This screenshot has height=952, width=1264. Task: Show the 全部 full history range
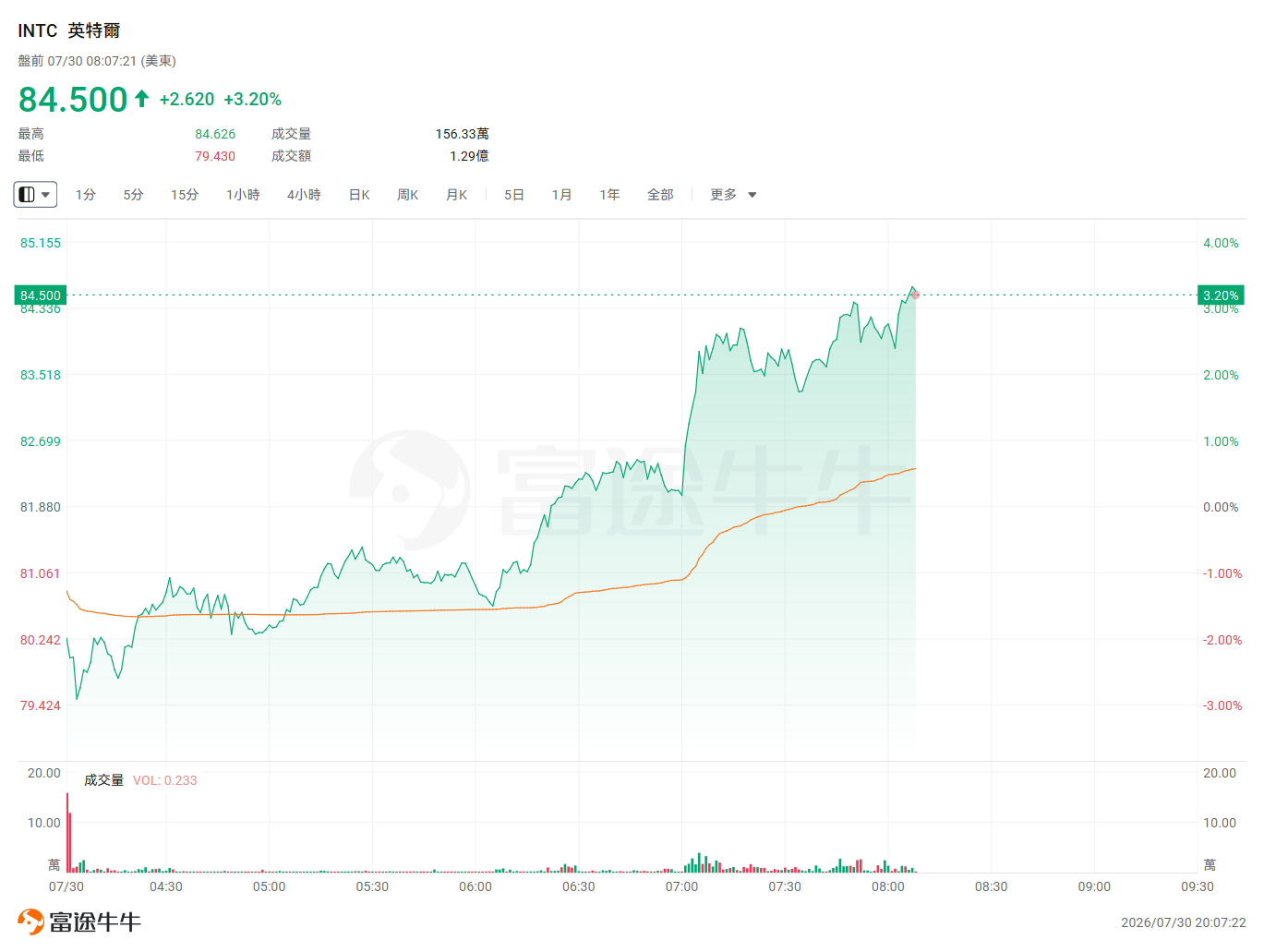click(x=660, y=195)
